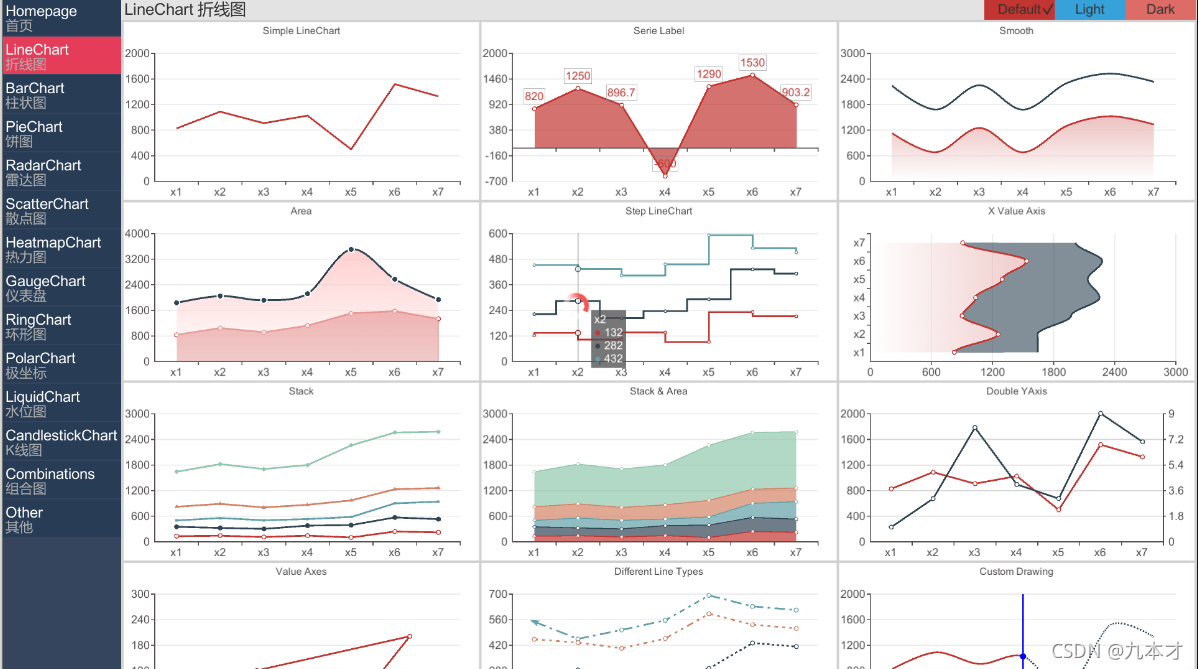Open CandlestickChart K线图 page
Viewport: 1198px width, 669px height.
tap(60, 441)
